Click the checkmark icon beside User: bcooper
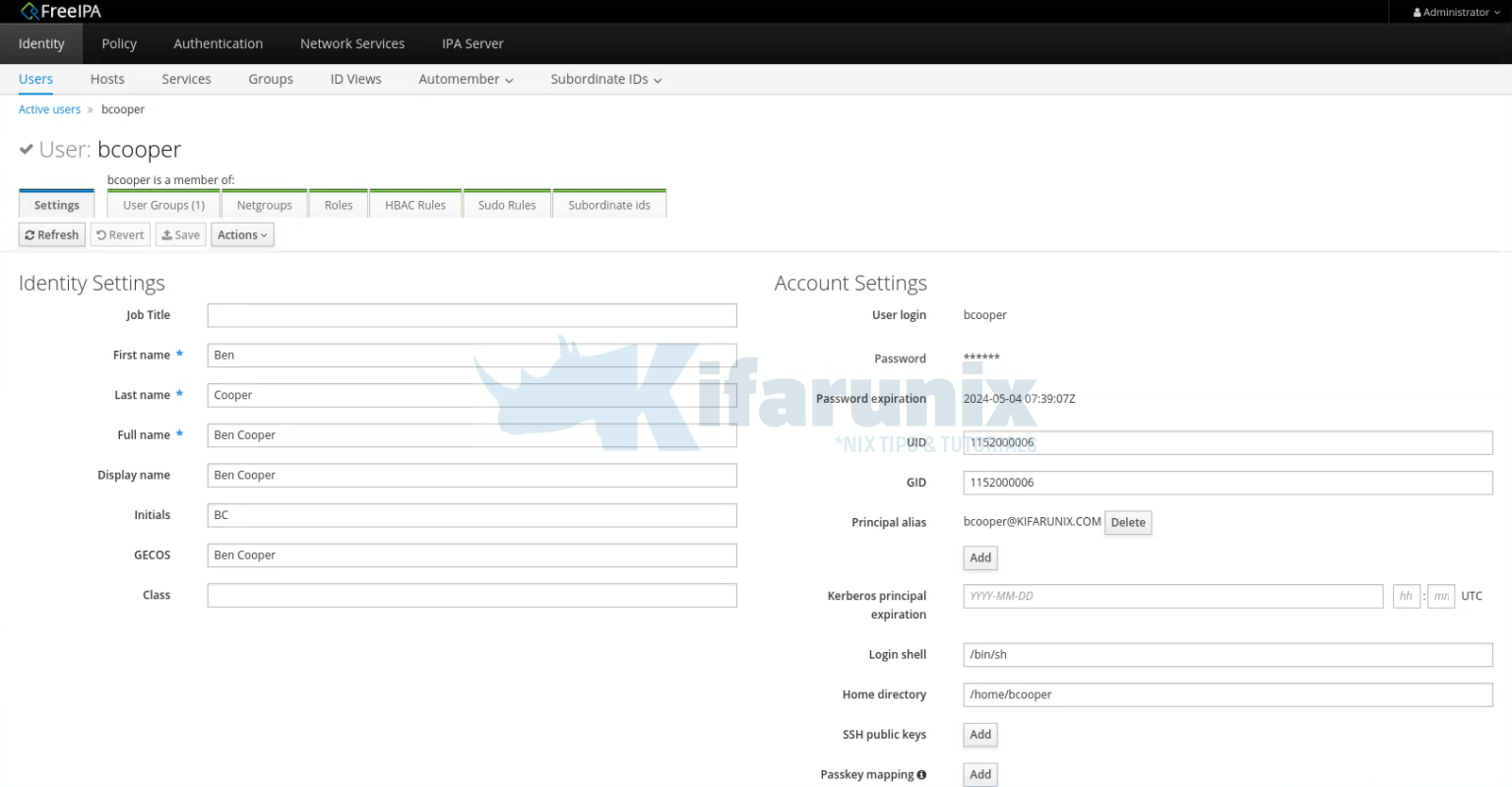 (26, 149)
